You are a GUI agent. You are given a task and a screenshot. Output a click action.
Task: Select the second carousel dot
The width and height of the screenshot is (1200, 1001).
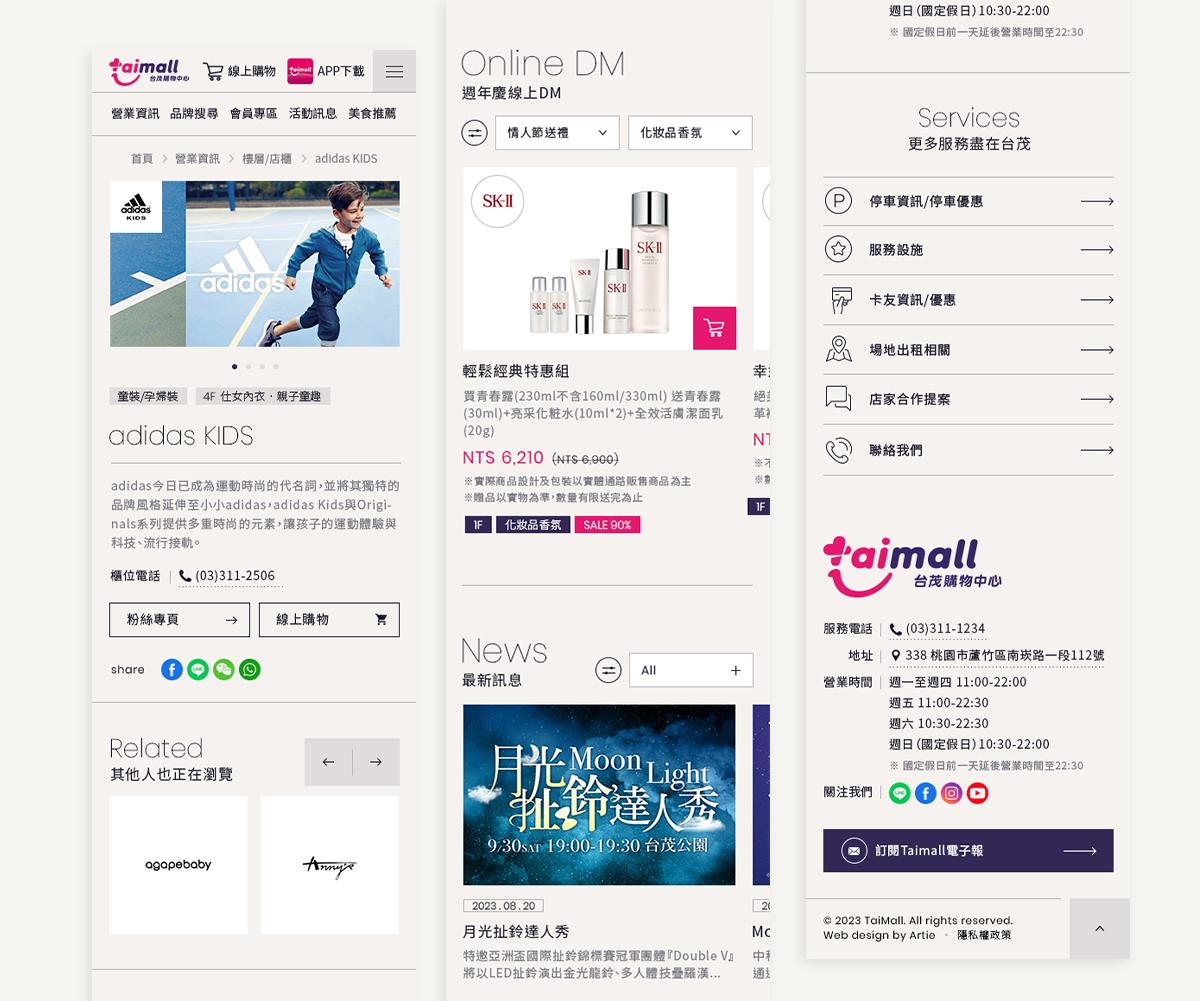tap(248, 367)
